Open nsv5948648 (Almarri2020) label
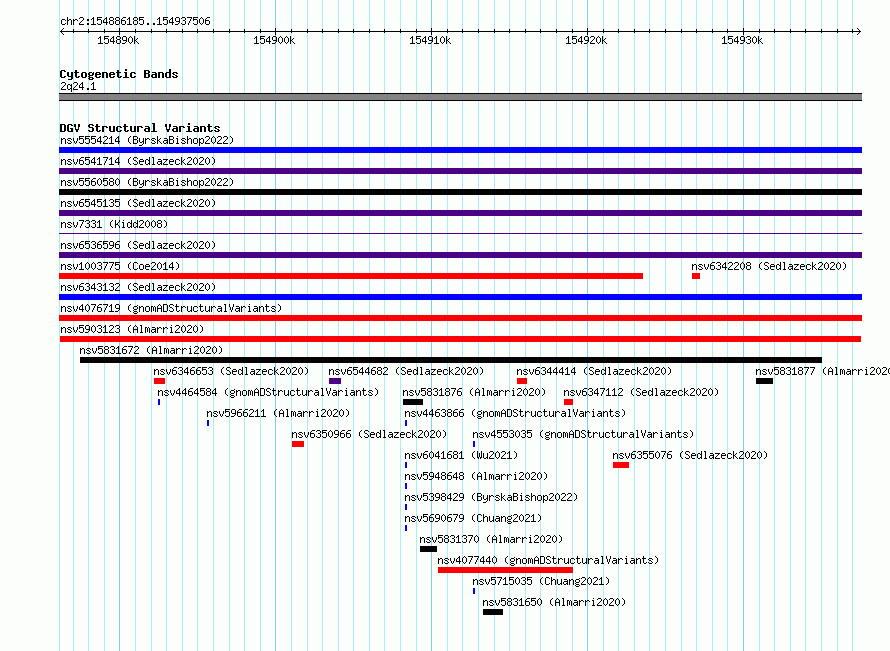 coord(476,476)
